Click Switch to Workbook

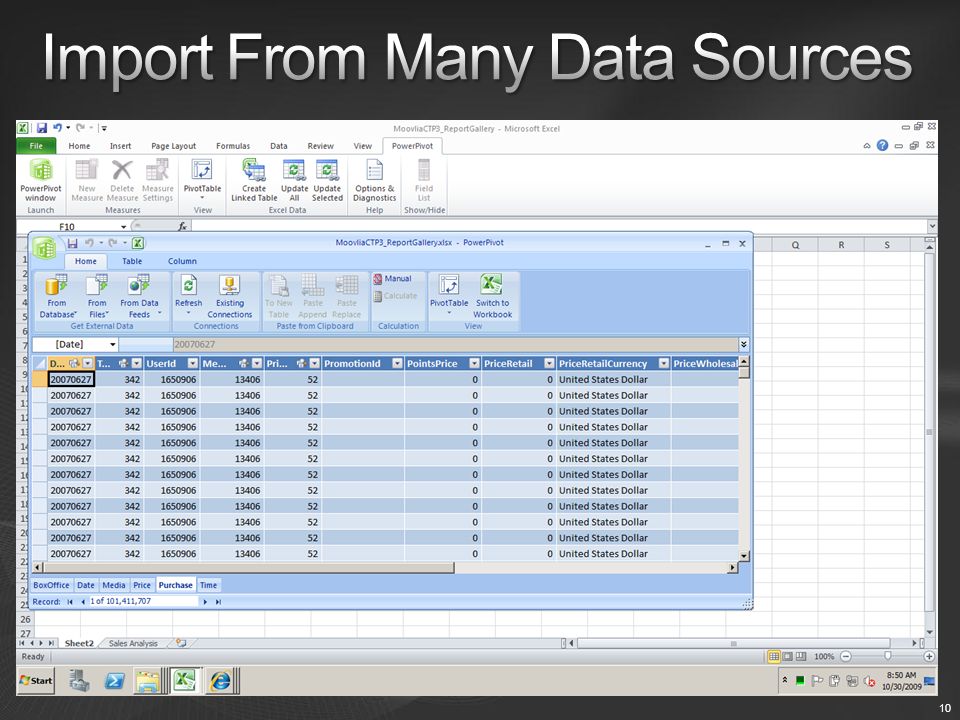point(492,297)
